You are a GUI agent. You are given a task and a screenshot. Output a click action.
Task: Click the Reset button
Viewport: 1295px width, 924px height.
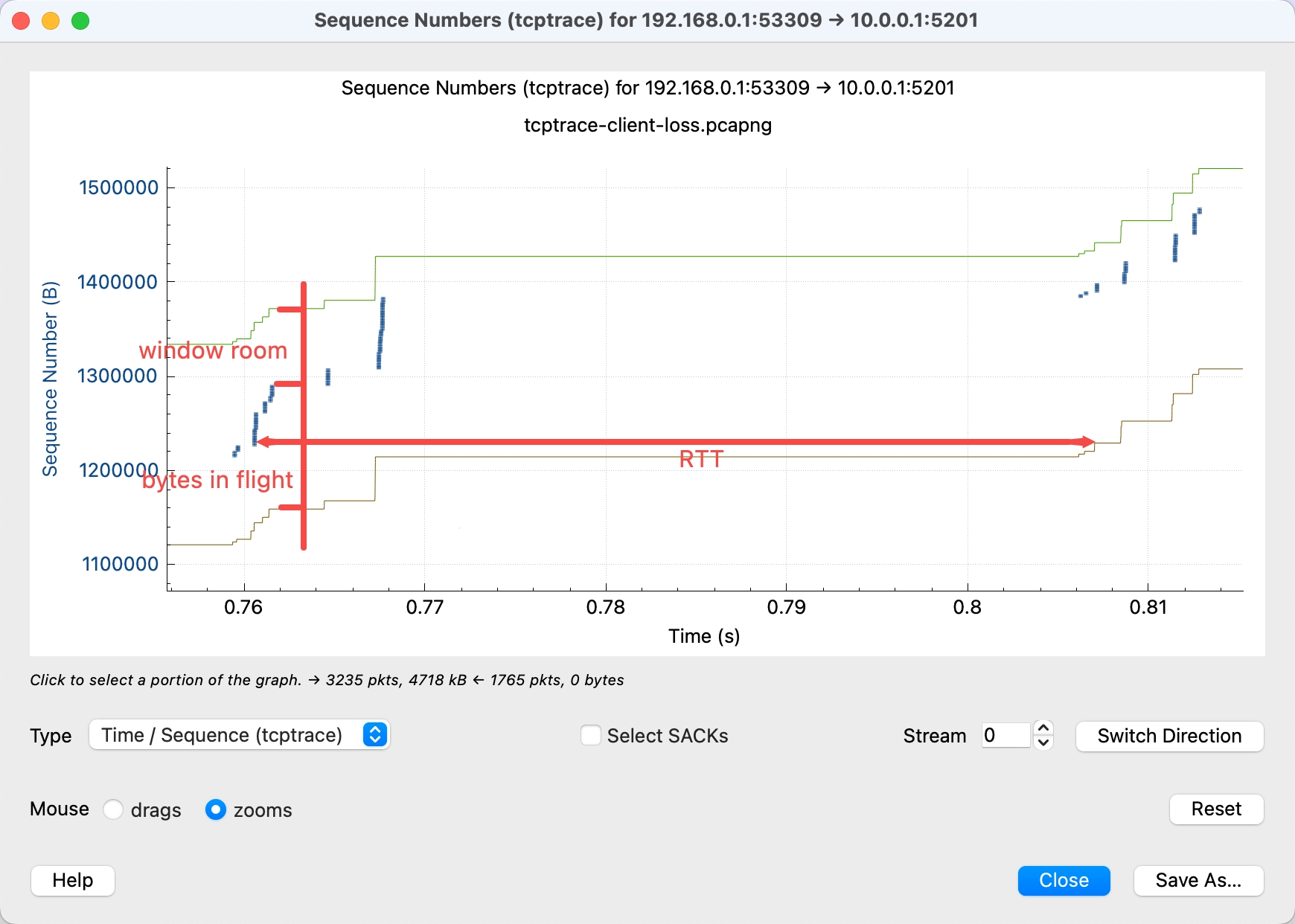pos(1216,809)
